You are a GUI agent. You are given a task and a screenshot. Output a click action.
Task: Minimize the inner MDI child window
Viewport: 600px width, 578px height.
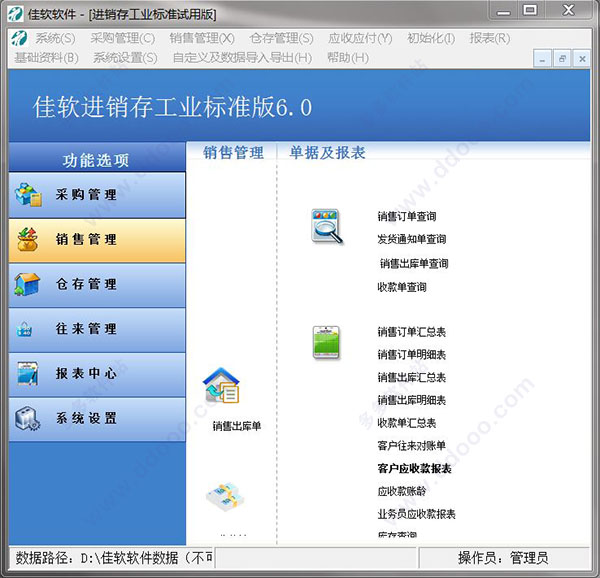pos(542,59)
